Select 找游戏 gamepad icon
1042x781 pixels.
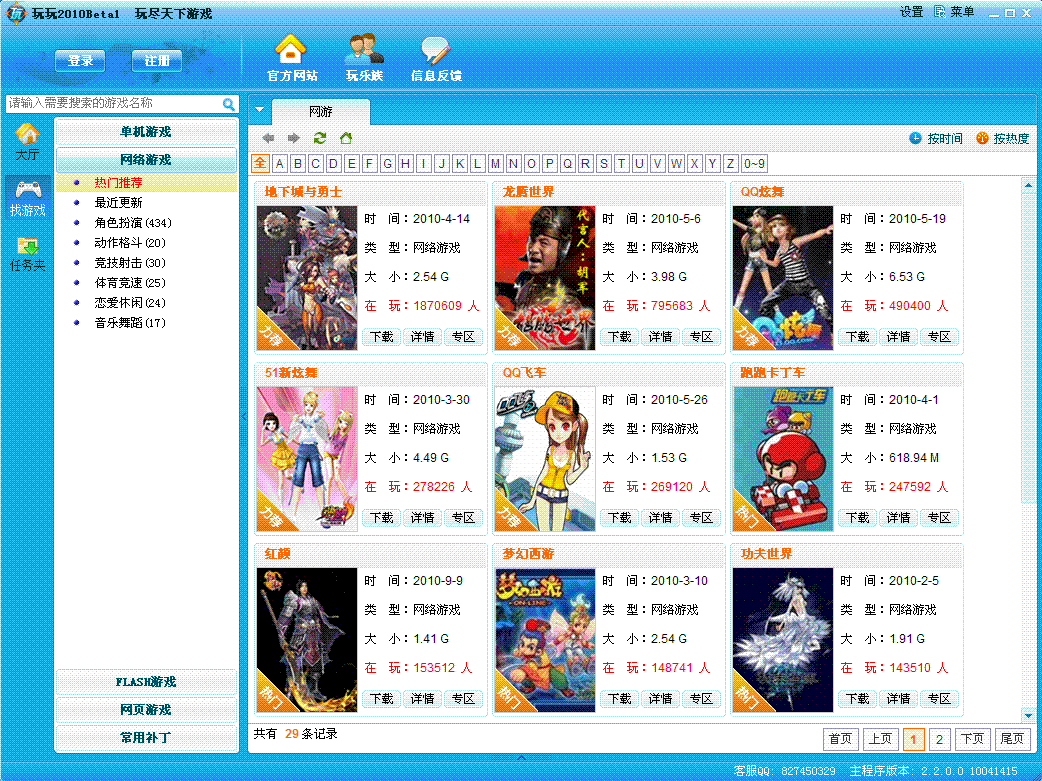(x=27, y=198)
